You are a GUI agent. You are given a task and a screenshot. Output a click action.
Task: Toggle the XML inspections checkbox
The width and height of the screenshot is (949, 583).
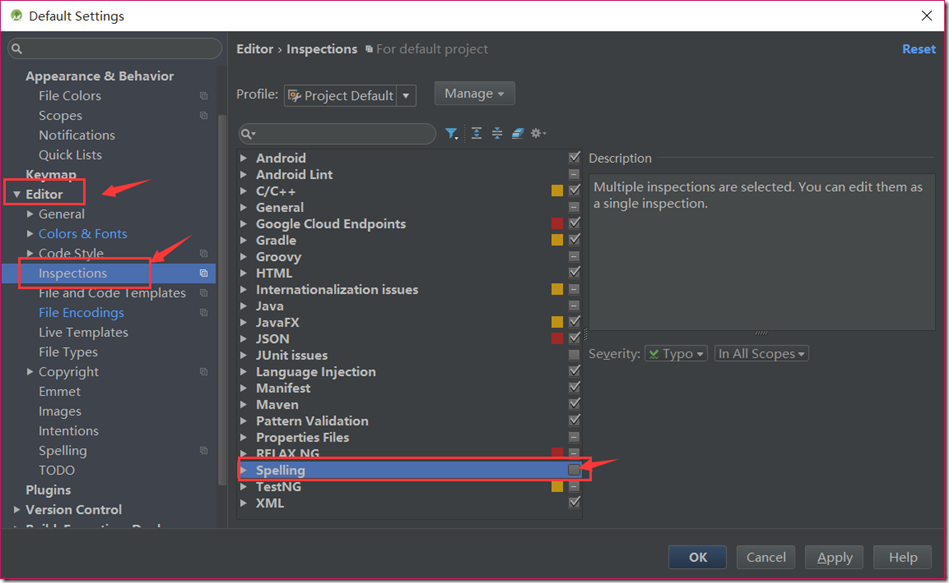pyautogui.click(x=574, y=503)
